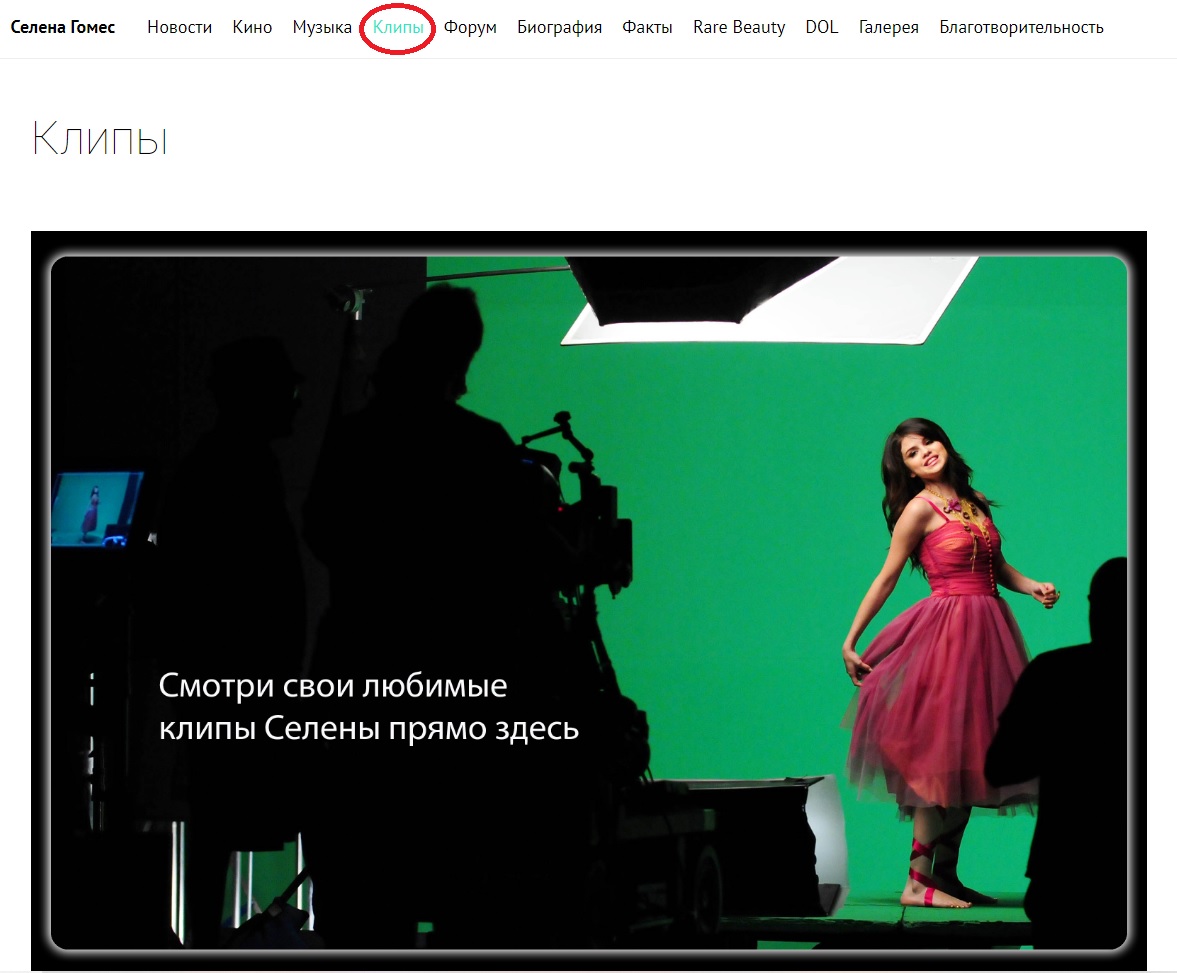1177x973 pixels.
Task: Navigate to the Биография page
Action: point(559,28)
